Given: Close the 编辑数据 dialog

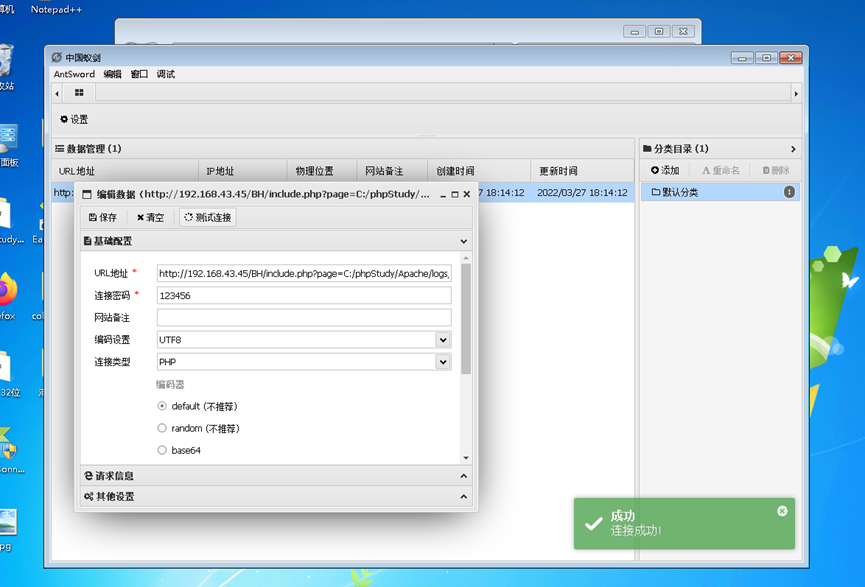Looking at the screenshot, I should click(467, 195).
